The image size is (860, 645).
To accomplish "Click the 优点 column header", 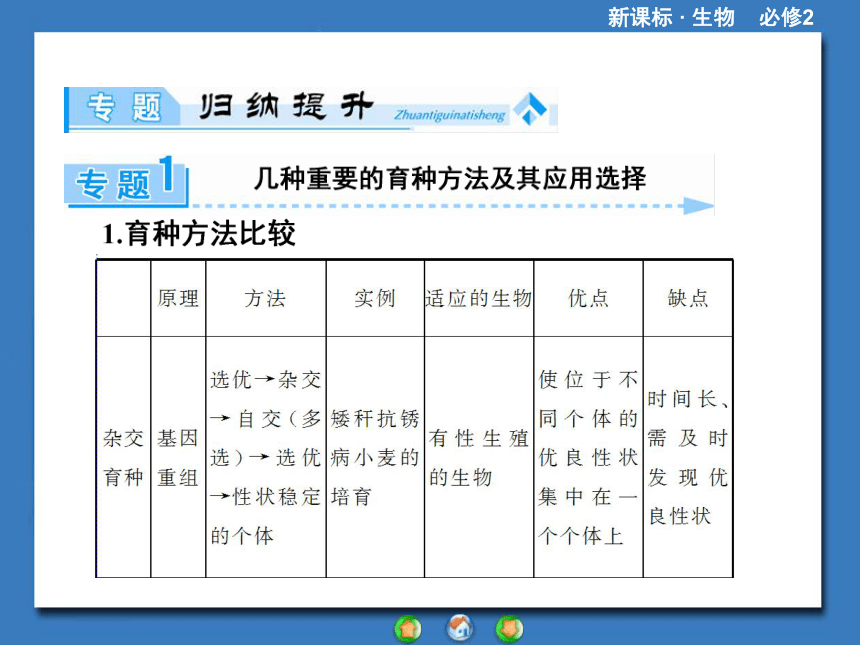I will [588, 298].
